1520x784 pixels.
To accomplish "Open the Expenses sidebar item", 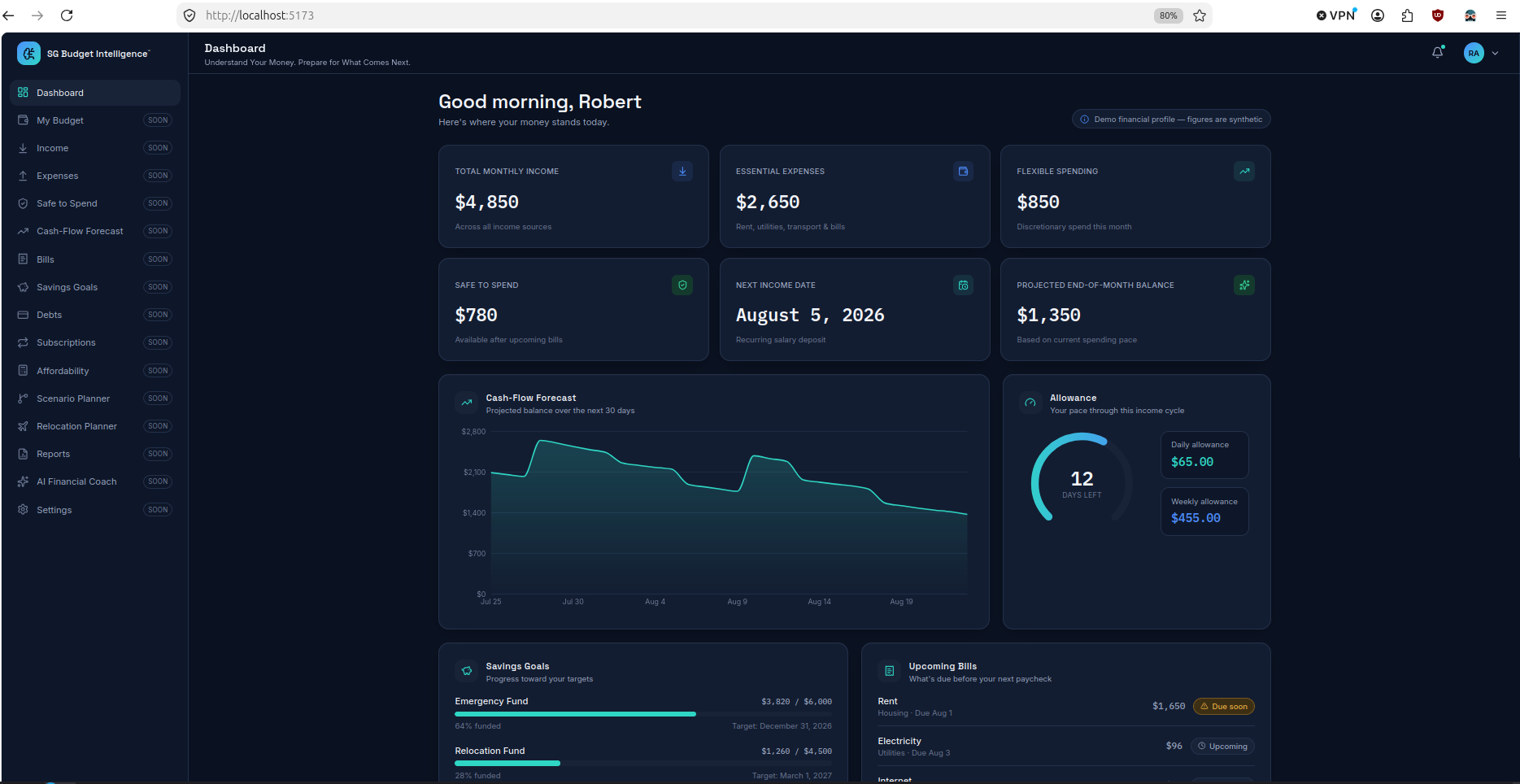I will 95,176.
